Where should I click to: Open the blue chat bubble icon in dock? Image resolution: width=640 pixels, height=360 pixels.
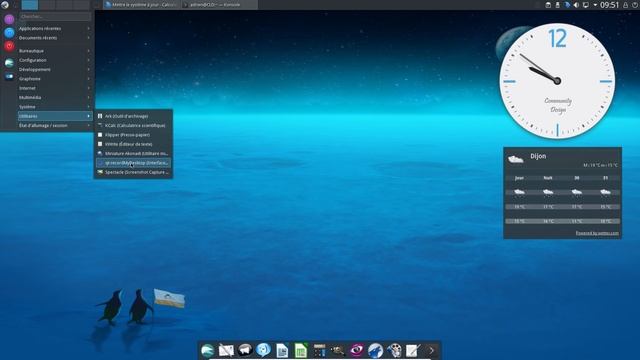point(264,350)
